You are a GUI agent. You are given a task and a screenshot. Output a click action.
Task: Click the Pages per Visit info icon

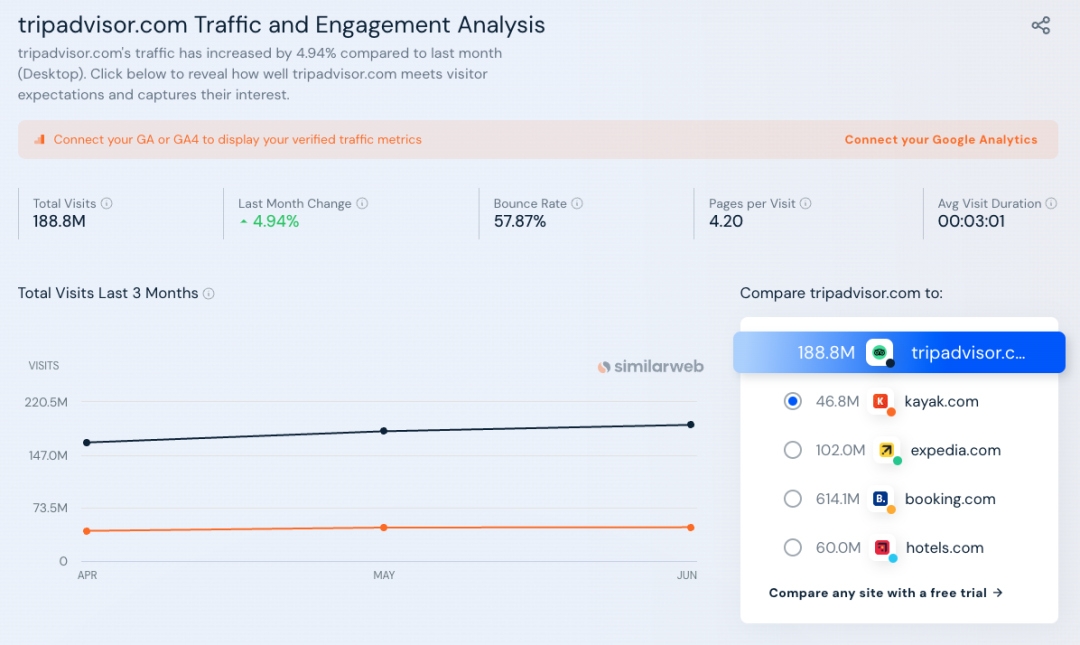pos(806,203)
